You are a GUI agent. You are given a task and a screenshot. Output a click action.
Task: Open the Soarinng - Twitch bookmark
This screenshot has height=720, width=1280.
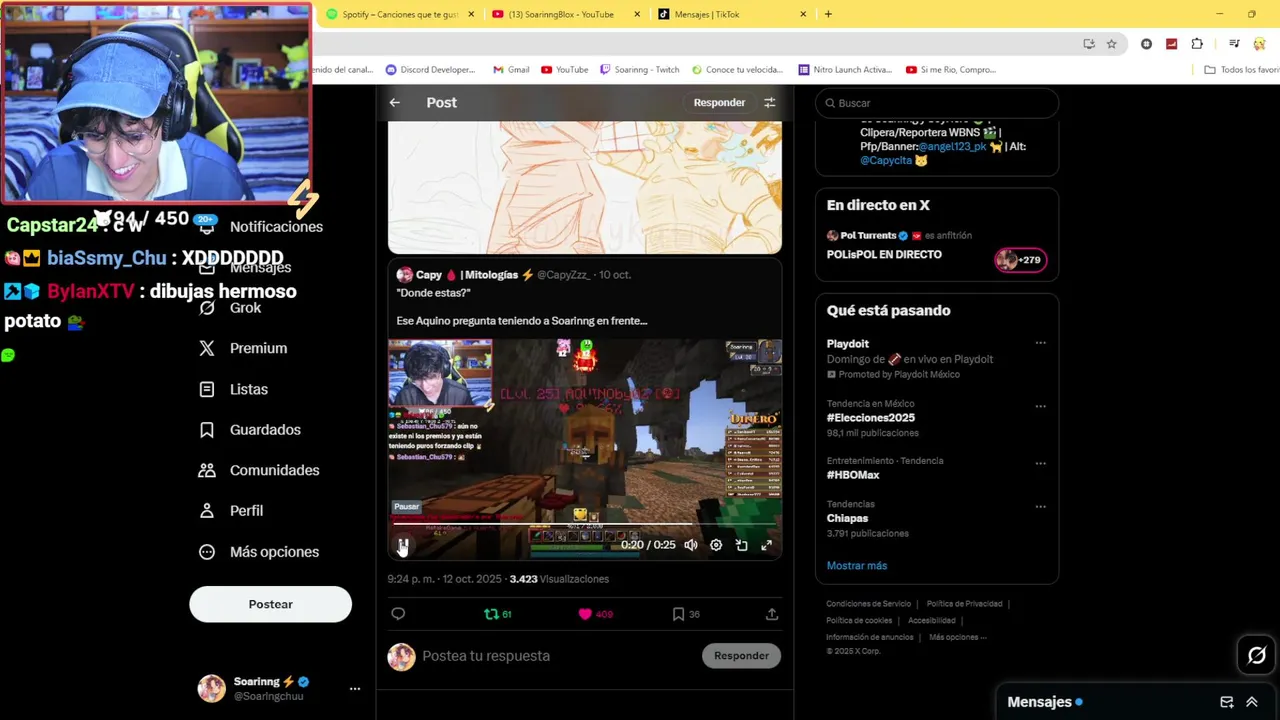point(639,70)
